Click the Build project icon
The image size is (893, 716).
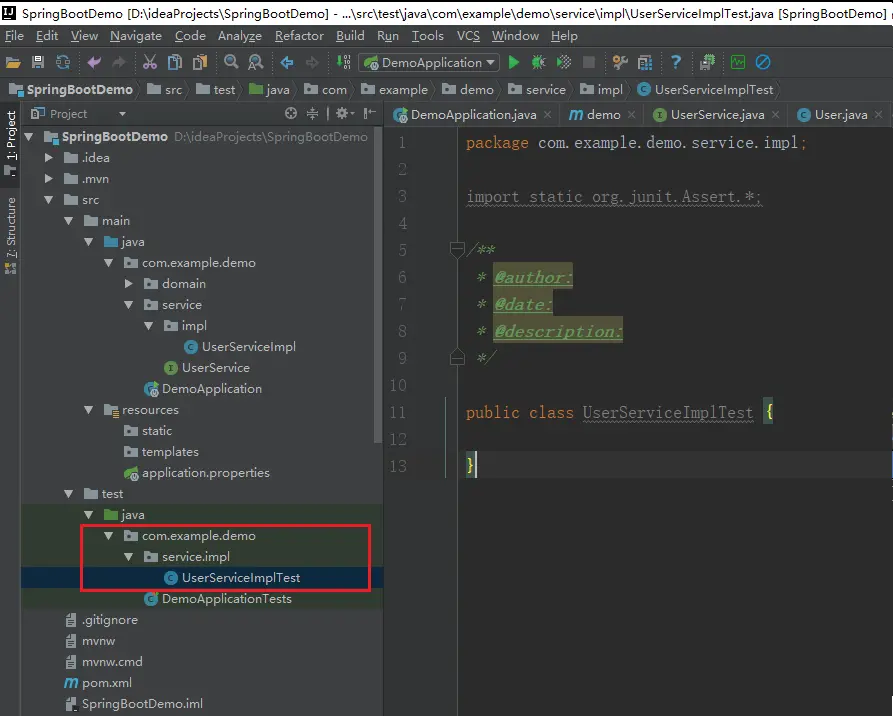343,62
